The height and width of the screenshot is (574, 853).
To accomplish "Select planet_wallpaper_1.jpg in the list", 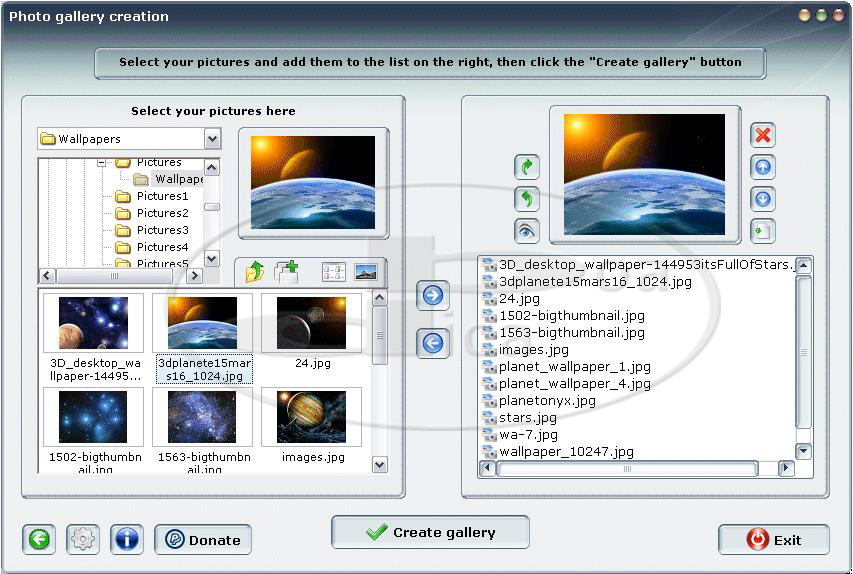I will tap(574, 367).
